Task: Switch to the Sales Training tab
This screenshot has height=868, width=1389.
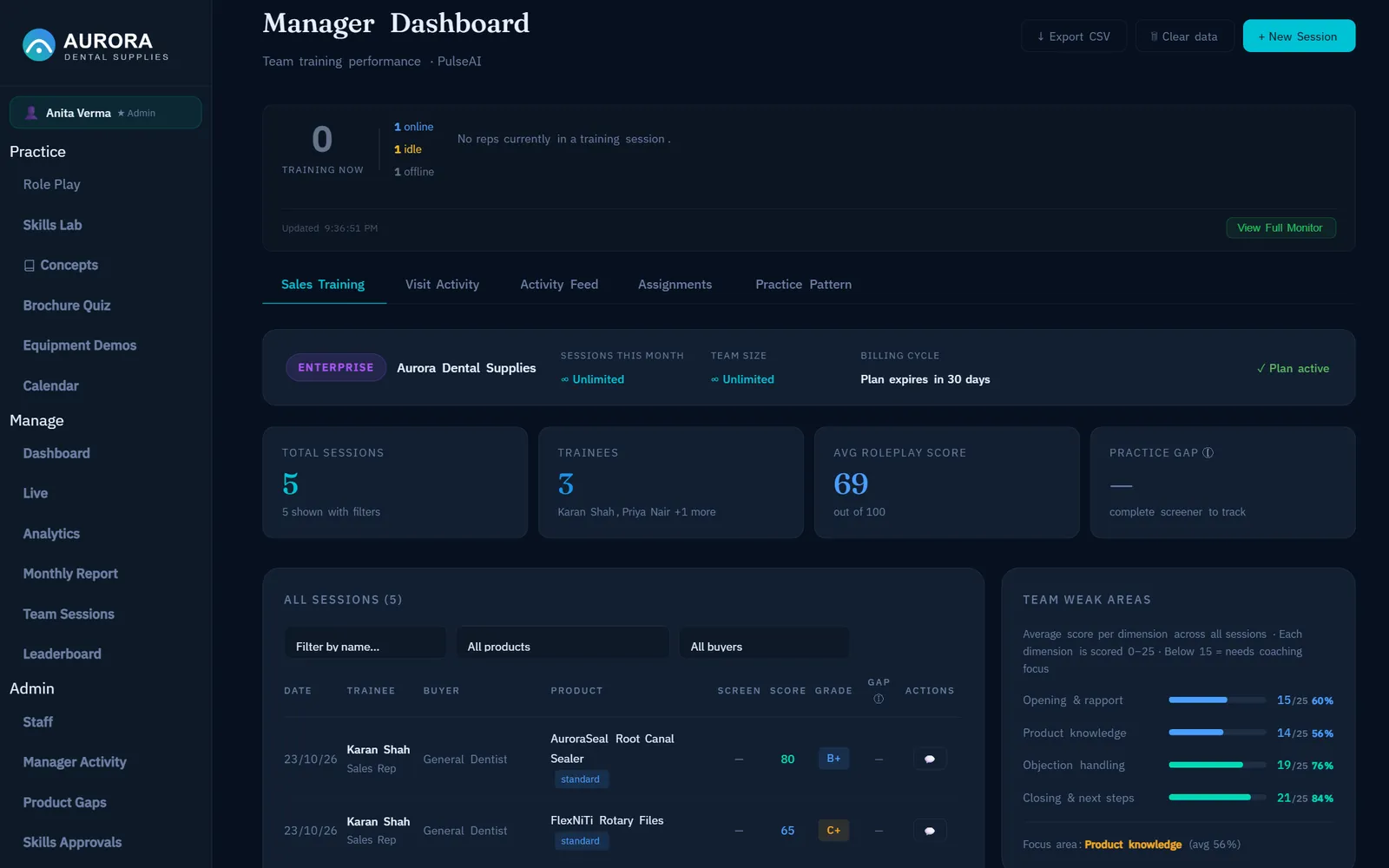Action: pyautogui.click(x=323, y=285)
